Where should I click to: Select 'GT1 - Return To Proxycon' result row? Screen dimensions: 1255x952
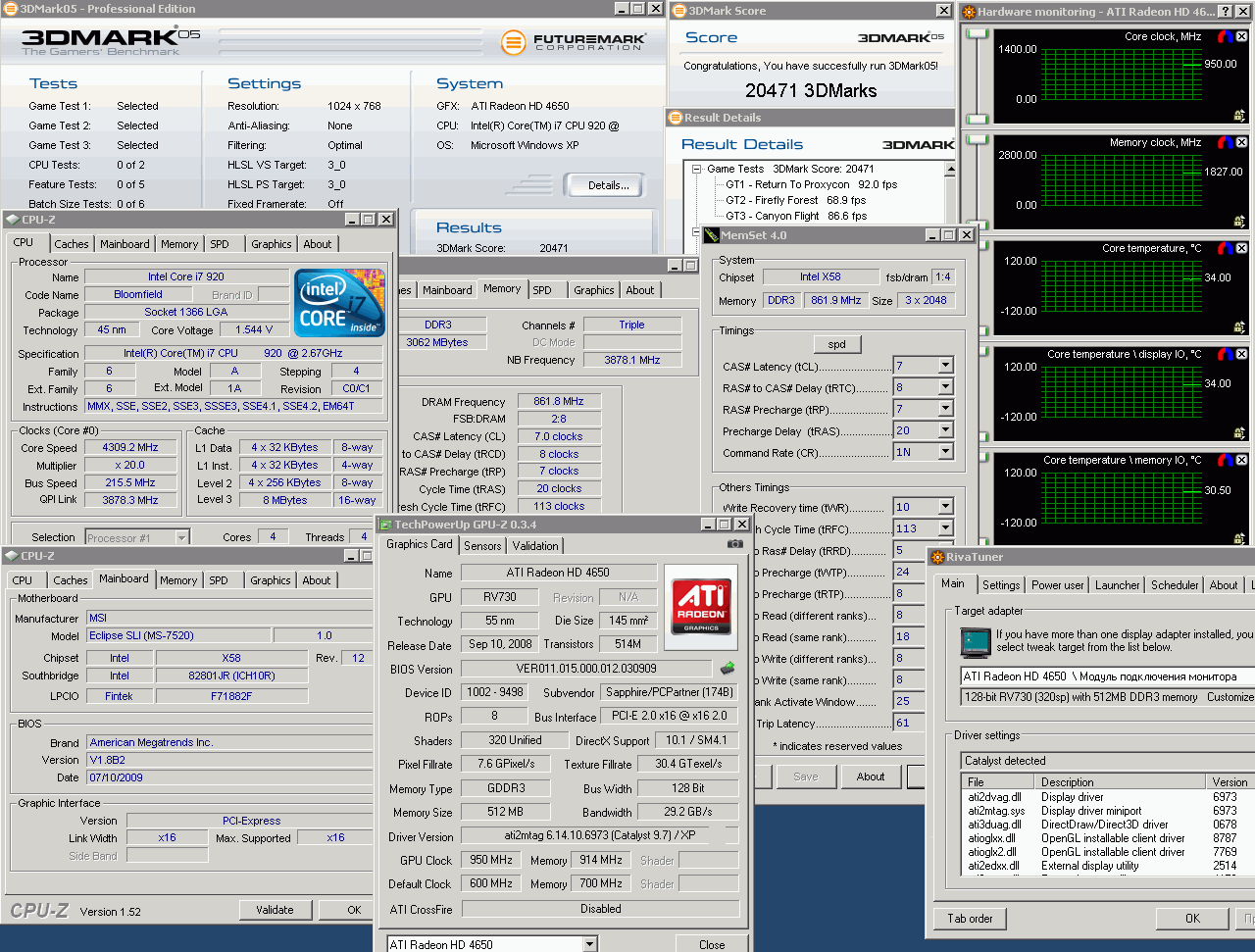(811, 184)
